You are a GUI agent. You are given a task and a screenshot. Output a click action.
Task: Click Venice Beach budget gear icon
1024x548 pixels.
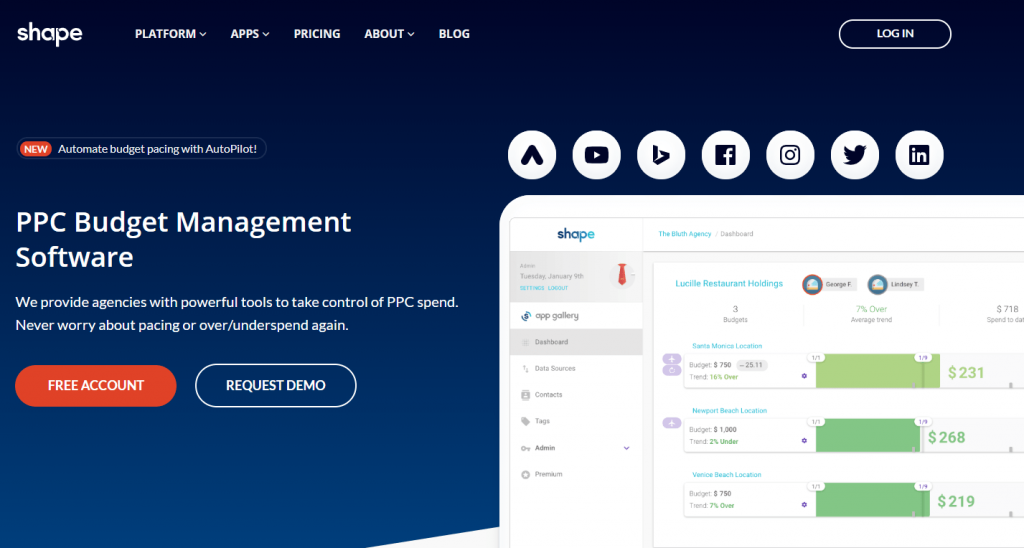(804, 505)
